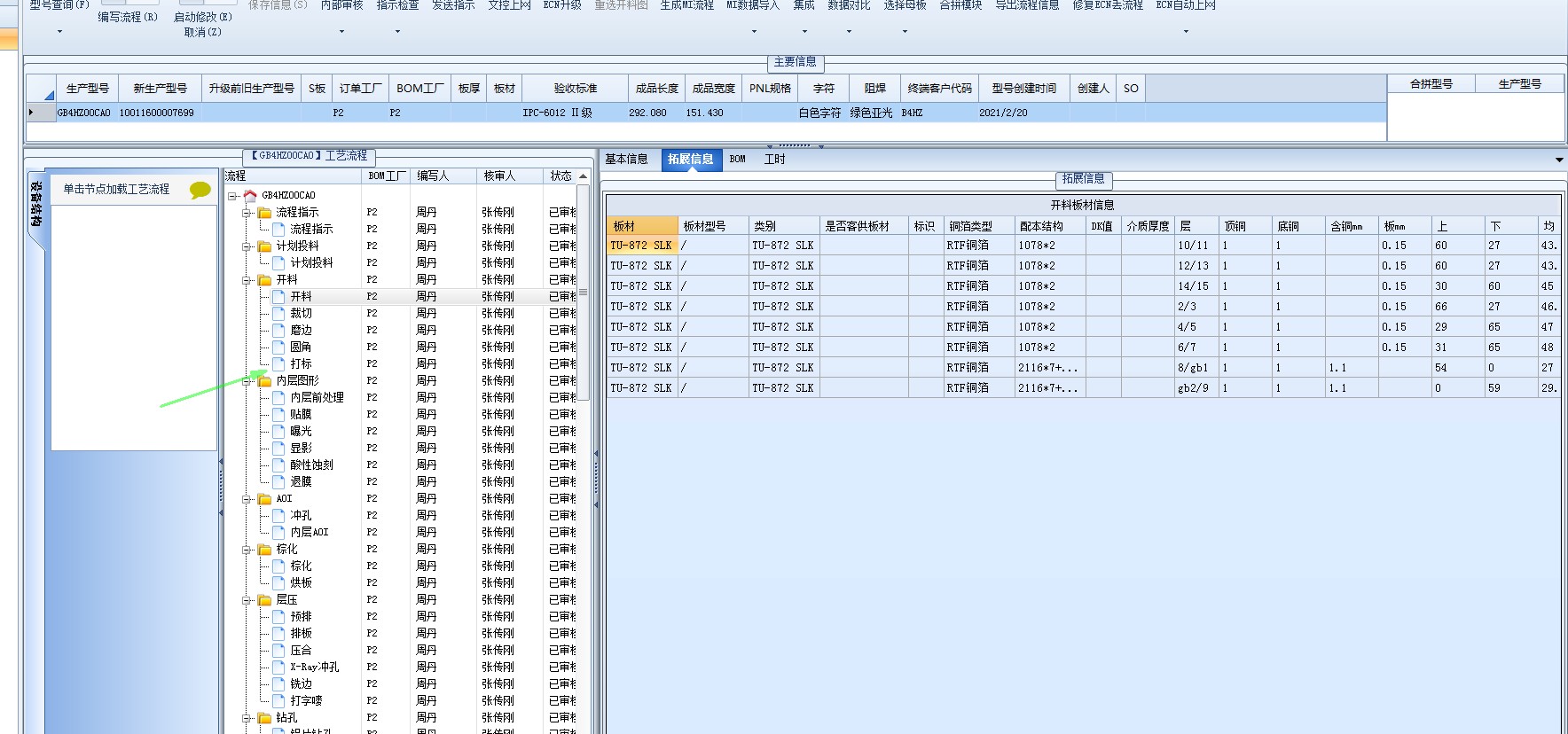The image size is (1568, 734).
Task: Click the 发送指示 toolbar button
Action: click(x=453, y=5)
